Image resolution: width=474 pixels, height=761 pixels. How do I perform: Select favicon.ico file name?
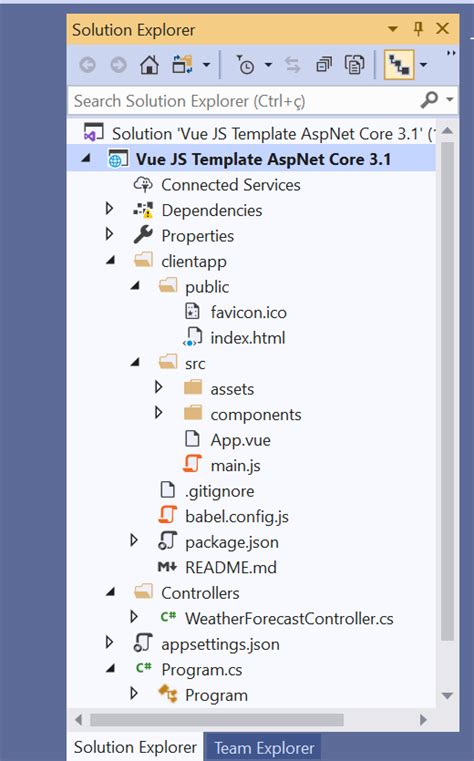pos(248,313)
